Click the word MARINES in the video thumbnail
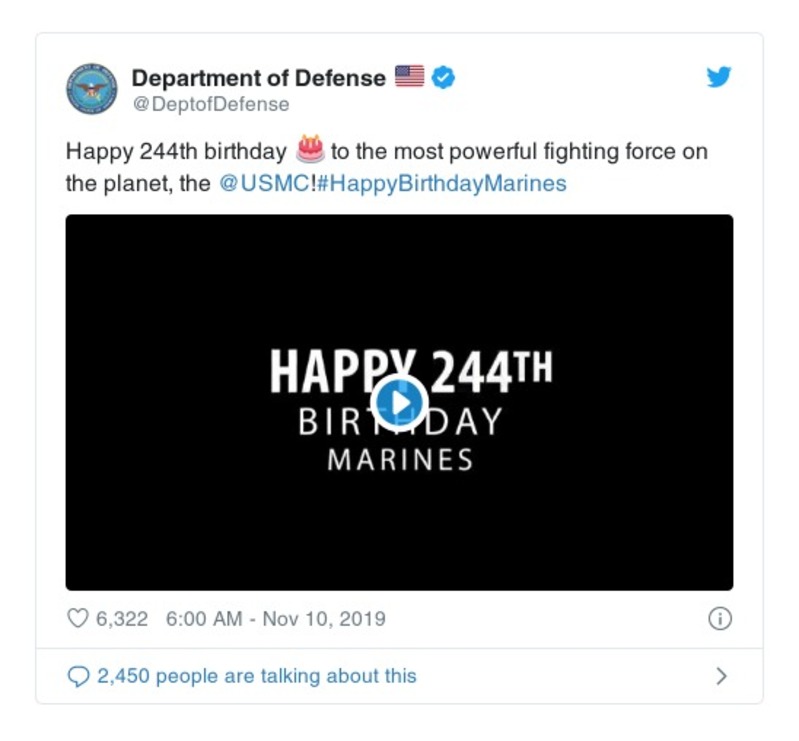 399,460
